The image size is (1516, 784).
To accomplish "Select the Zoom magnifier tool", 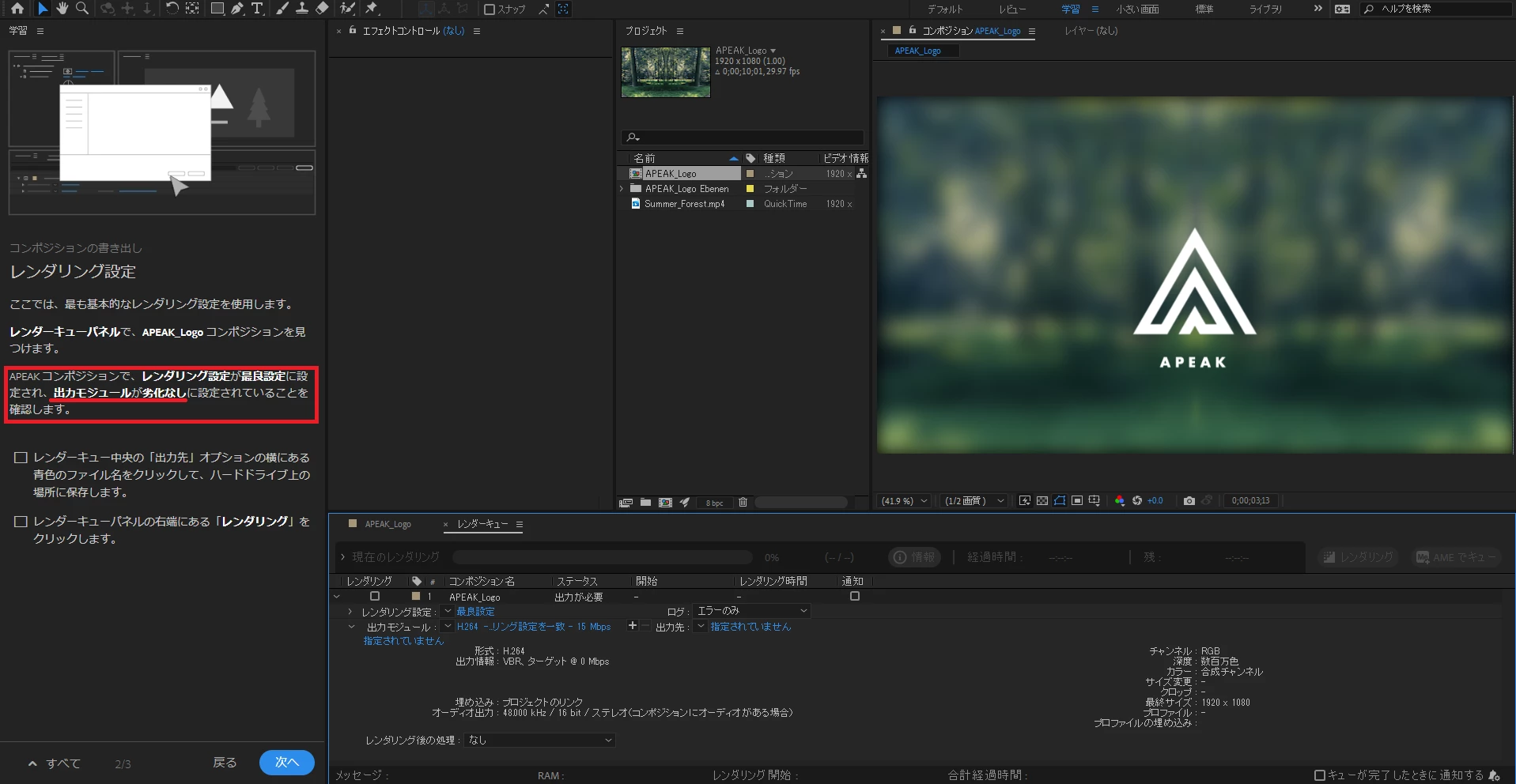I will point(81,8).
